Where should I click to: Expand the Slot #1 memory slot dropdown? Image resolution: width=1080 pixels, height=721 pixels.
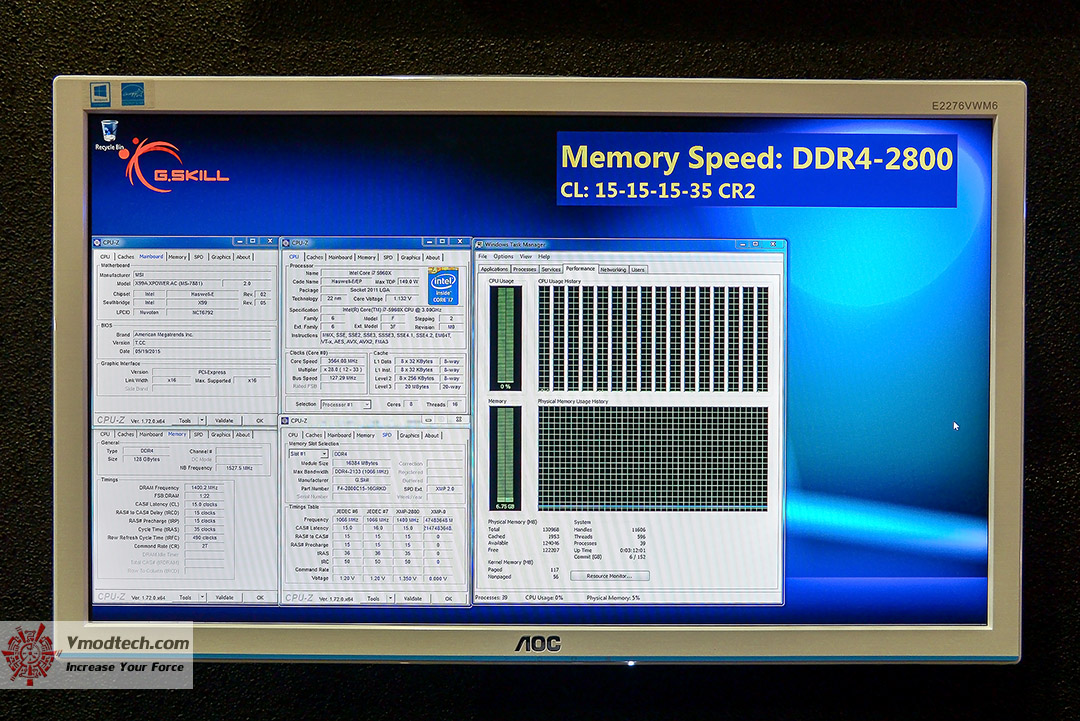[x=324, y=454]
